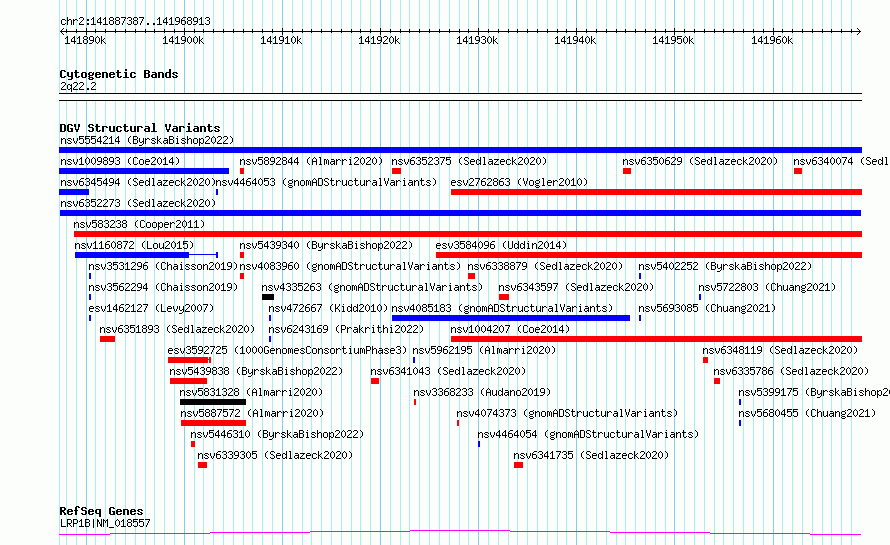Click the 2q22.2 cytogenetic band label
890x545 pixels.
pyautogui.click(x=78, y=86)
